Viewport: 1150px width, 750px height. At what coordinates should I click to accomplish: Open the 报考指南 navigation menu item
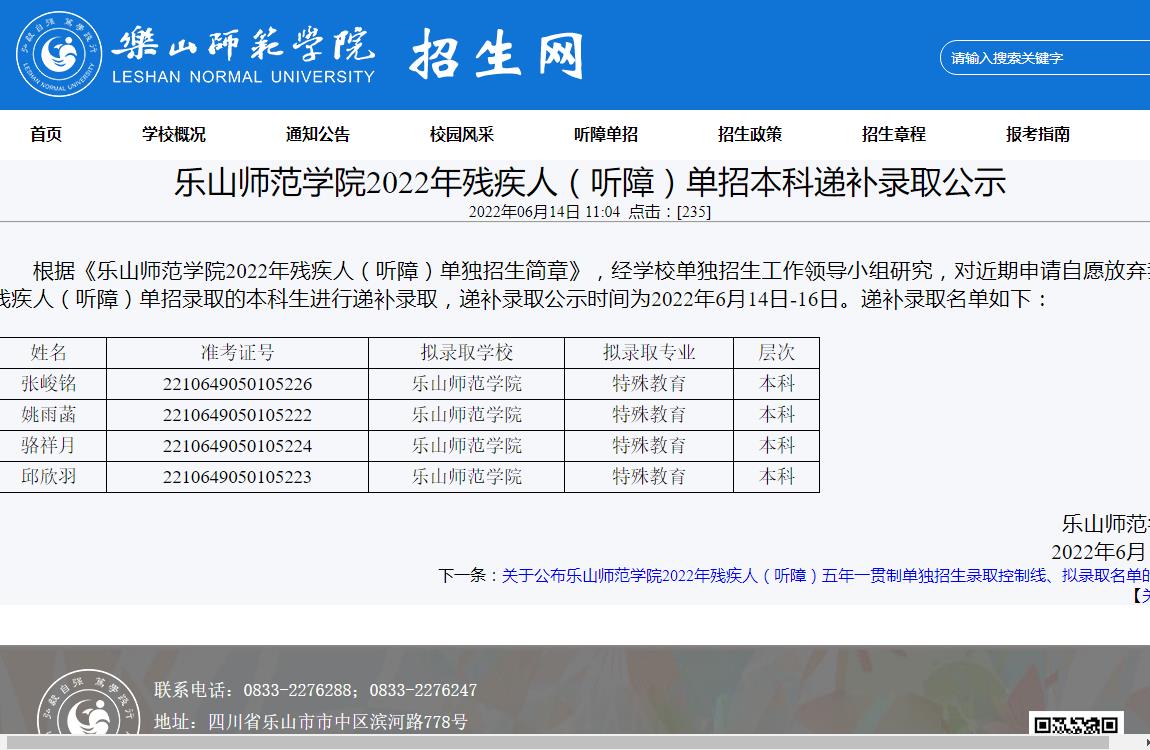(1037, 134)
